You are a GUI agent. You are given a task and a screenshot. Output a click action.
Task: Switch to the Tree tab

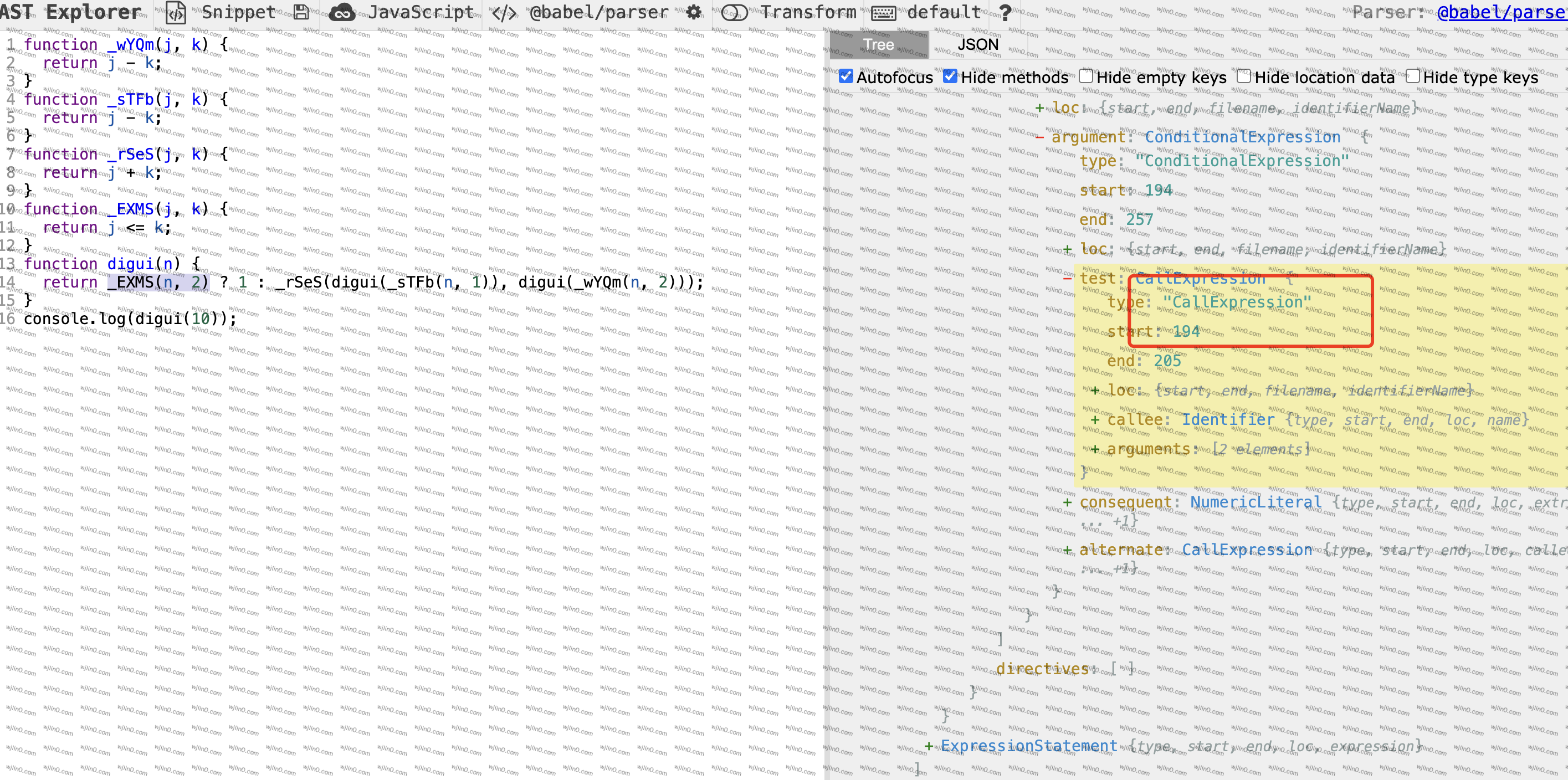878,44
